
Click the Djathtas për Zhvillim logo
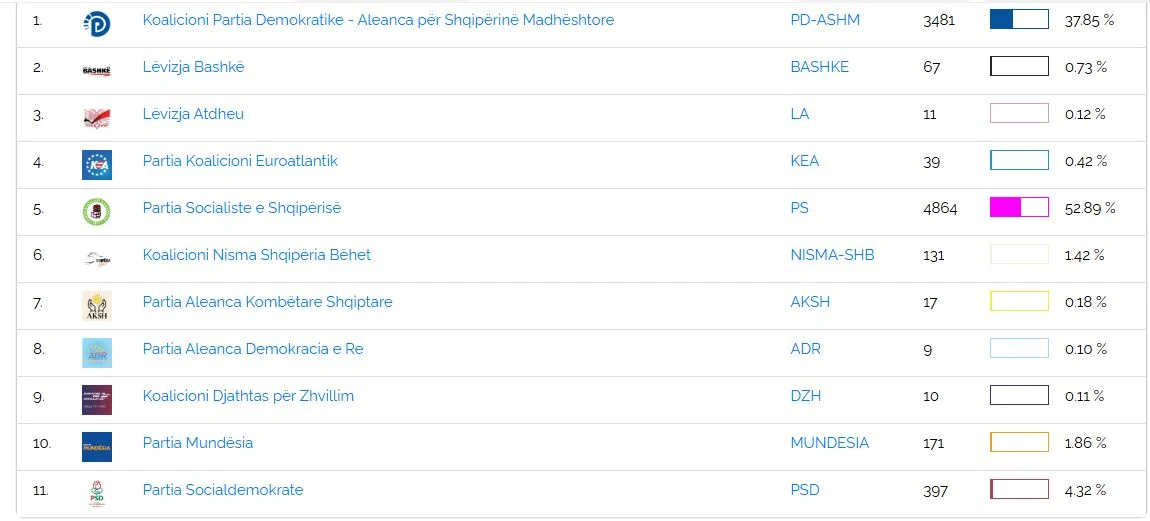click(x=97, y=398)
